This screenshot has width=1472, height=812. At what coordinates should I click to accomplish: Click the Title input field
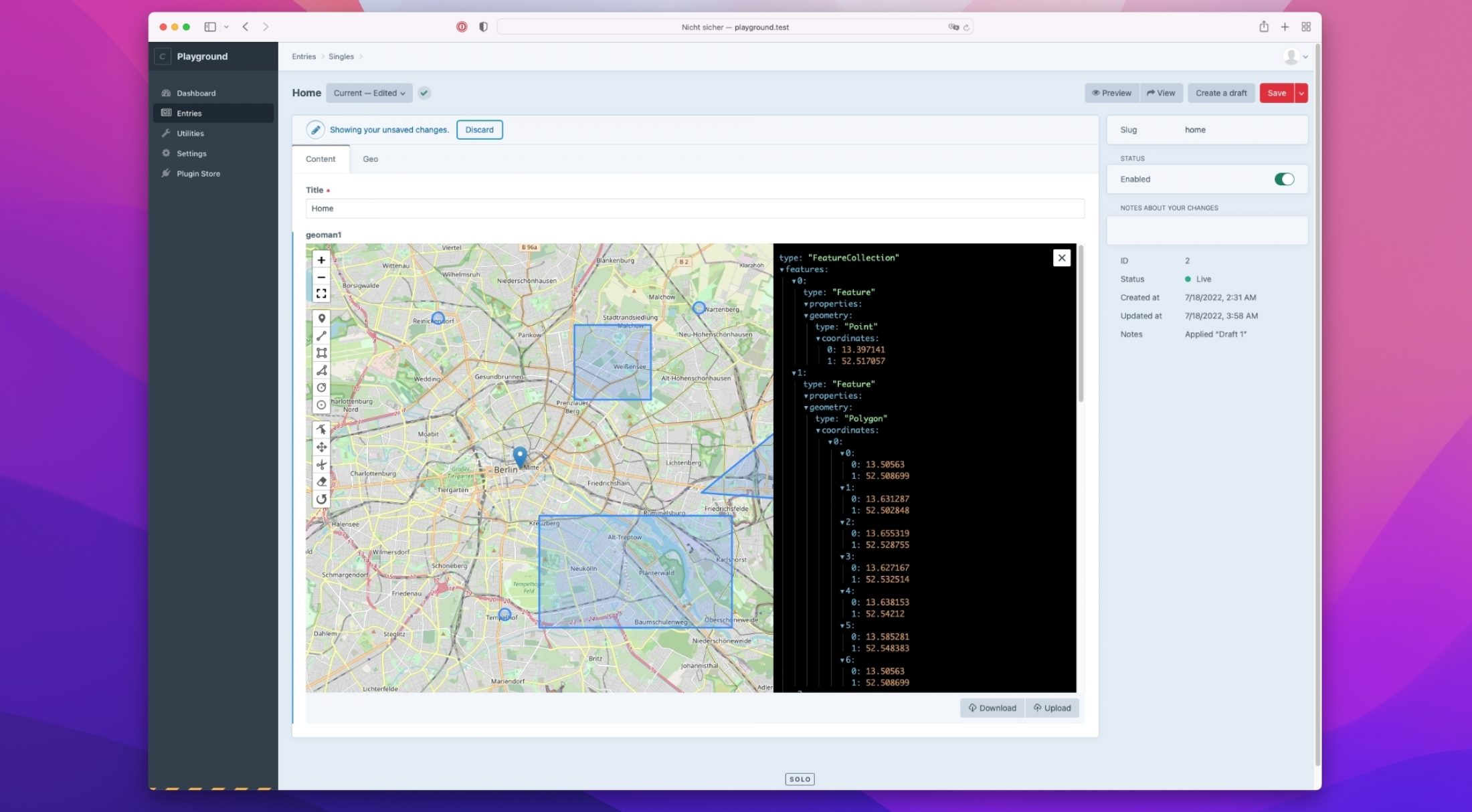point(694,209)
